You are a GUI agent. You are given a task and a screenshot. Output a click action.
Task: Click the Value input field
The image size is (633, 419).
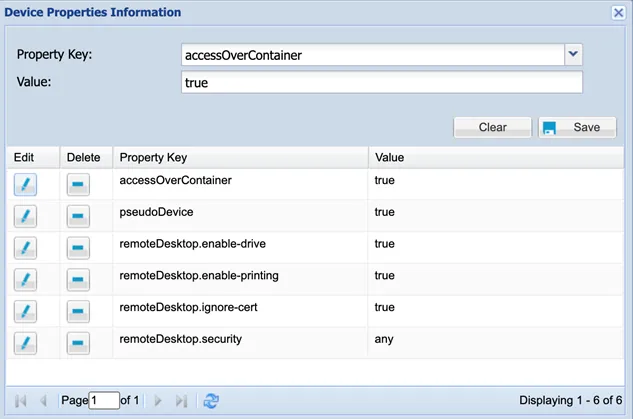point(382,82)
